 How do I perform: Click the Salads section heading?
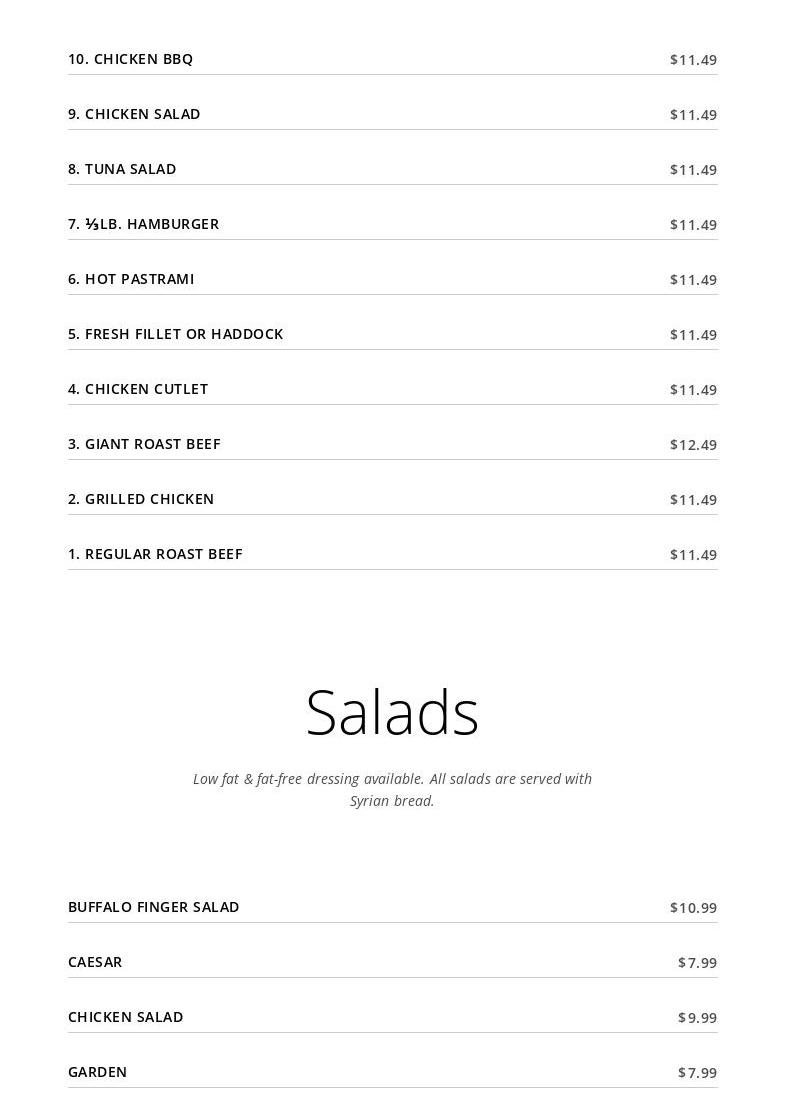coord(392,713)
